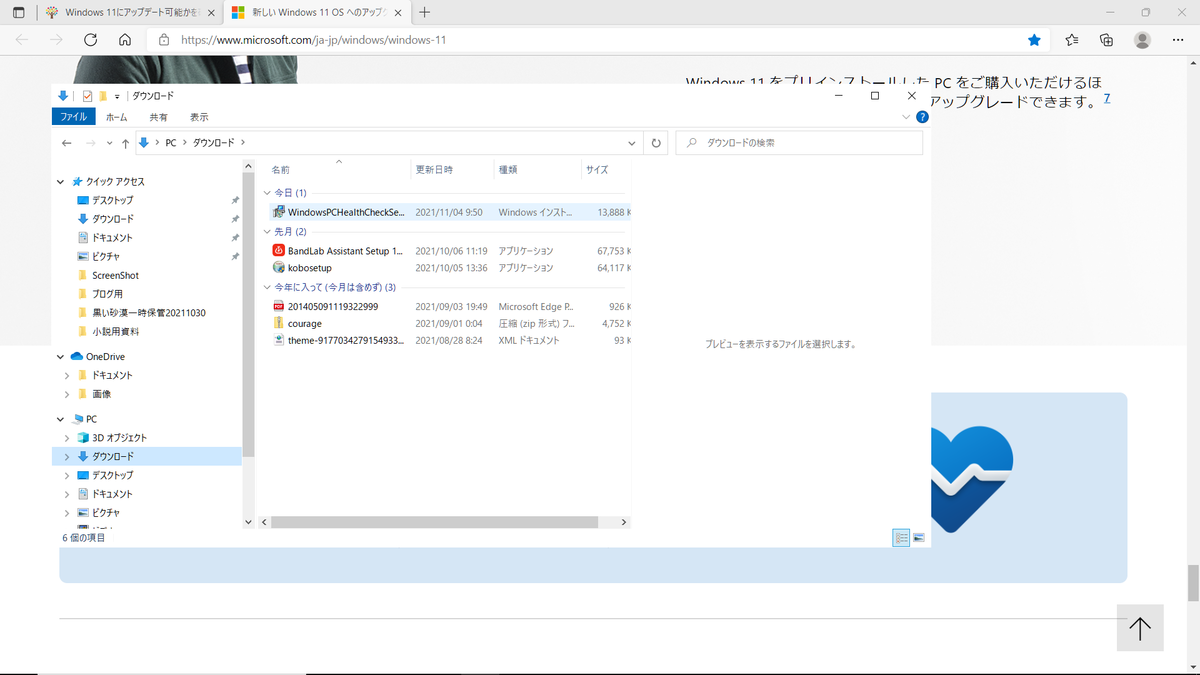Collapse the クイック アクセス tree node
1200x675 pixels.
(x=62, y=182)
